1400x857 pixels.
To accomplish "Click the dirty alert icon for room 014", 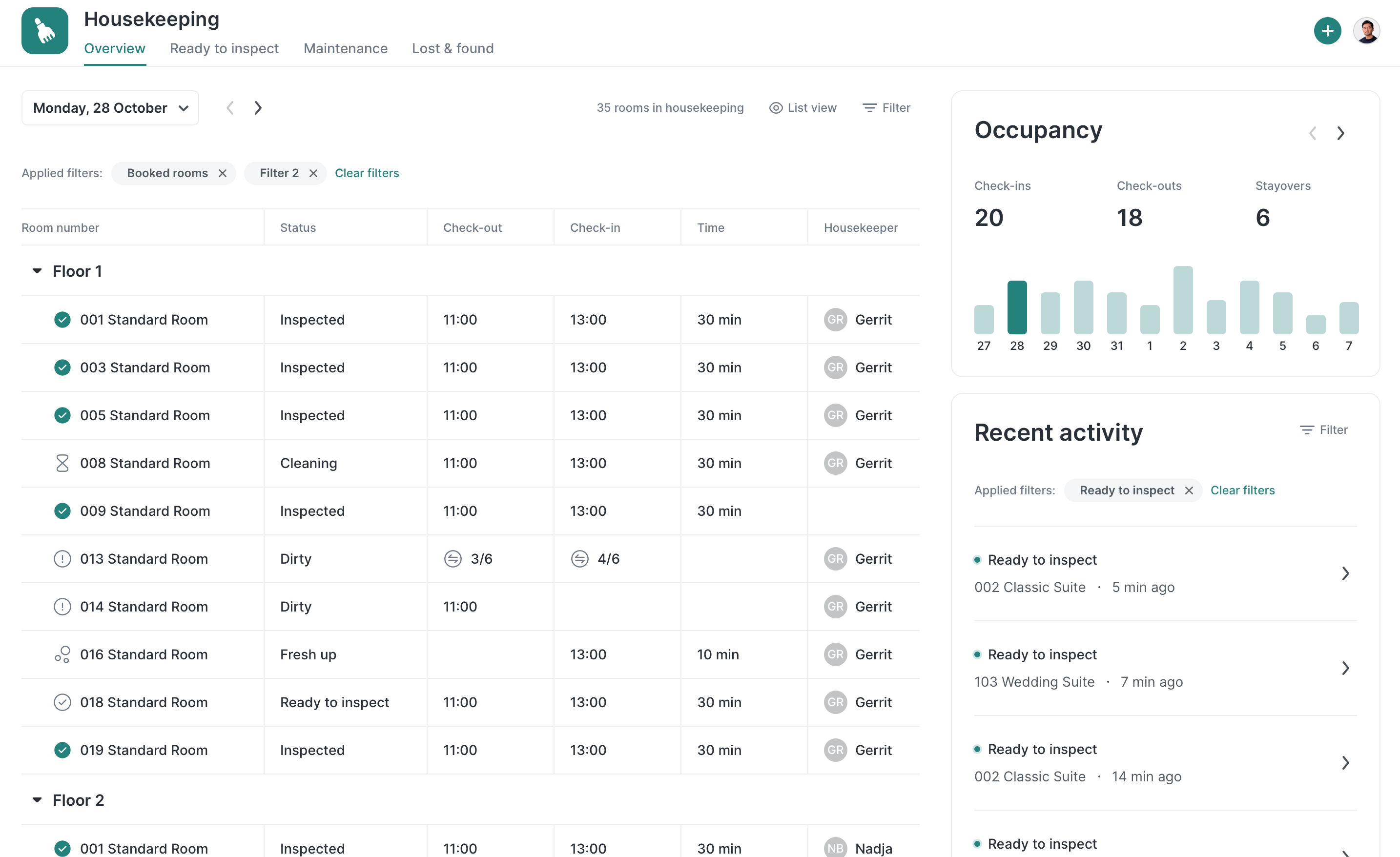I will 62,607.
